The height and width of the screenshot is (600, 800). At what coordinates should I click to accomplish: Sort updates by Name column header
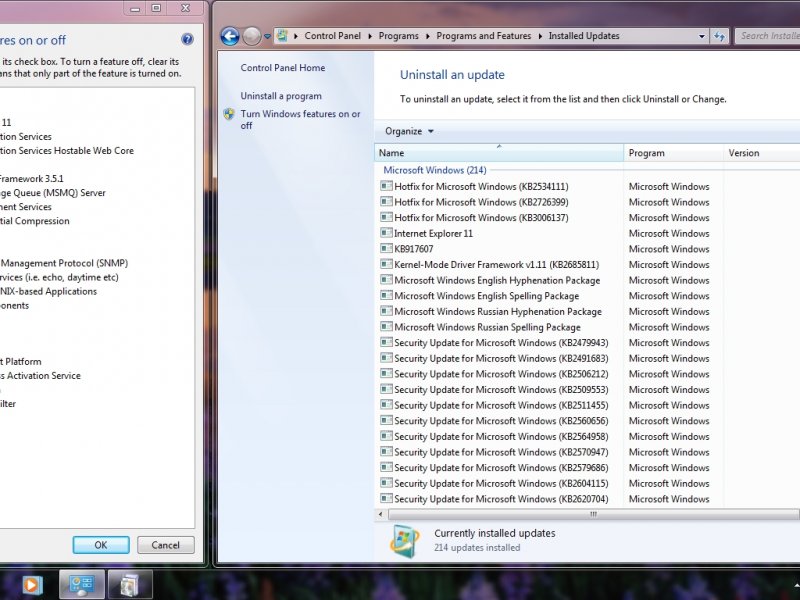(498, 153)
